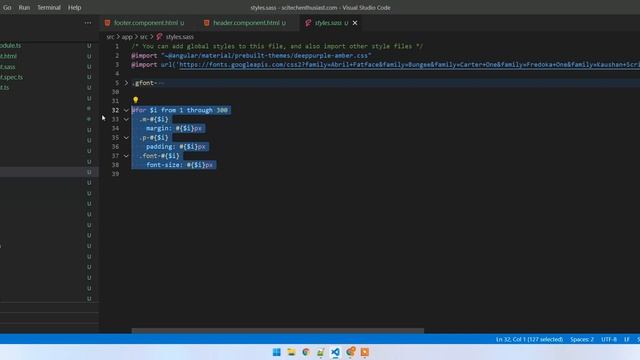Click the 'font-size: #{$i}px' line
The height and width of the screenshot is (360, 640).
point(180,165)
